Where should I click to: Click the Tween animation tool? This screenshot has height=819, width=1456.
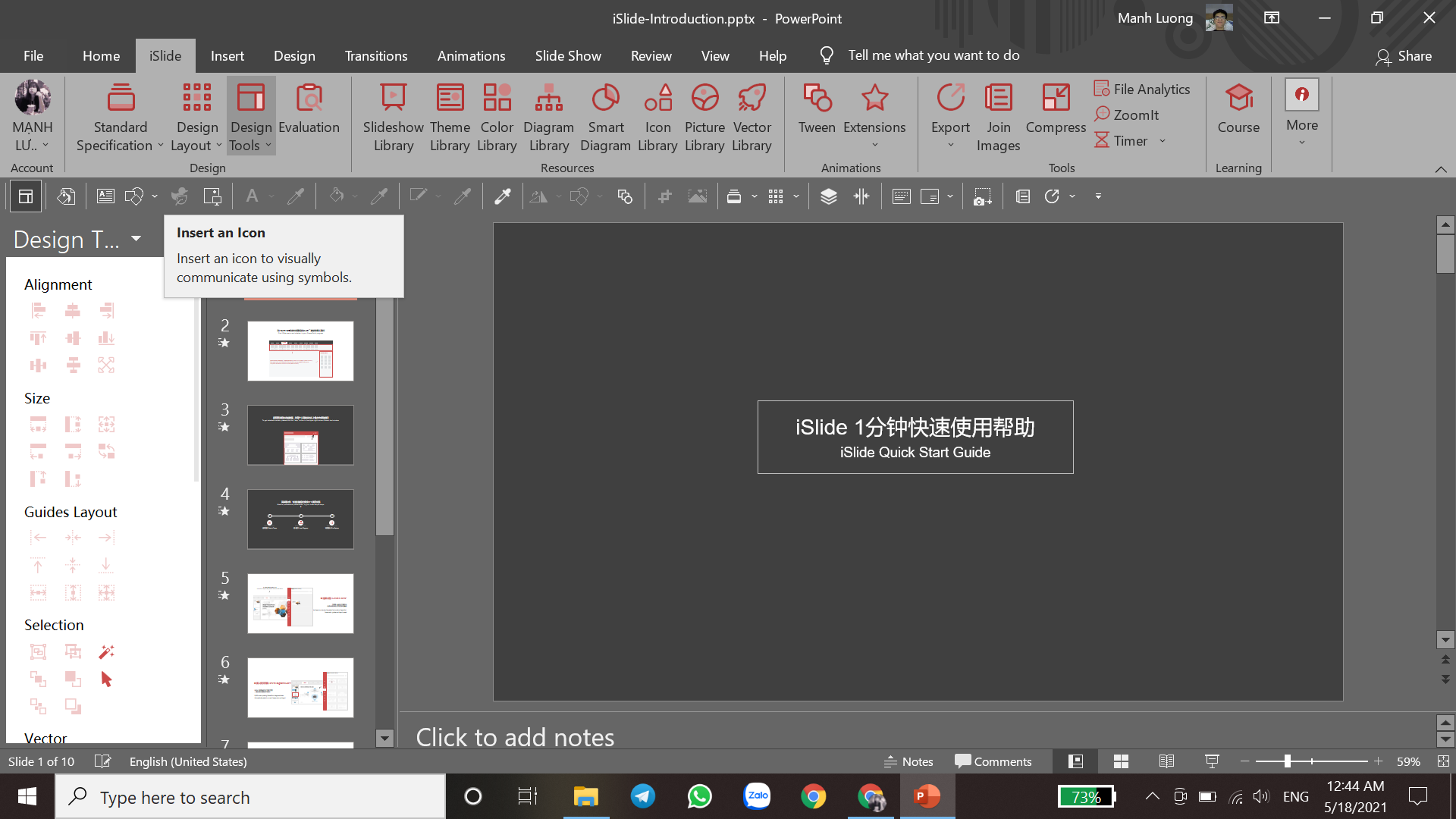pyautogui.click(x=817, y=109)
